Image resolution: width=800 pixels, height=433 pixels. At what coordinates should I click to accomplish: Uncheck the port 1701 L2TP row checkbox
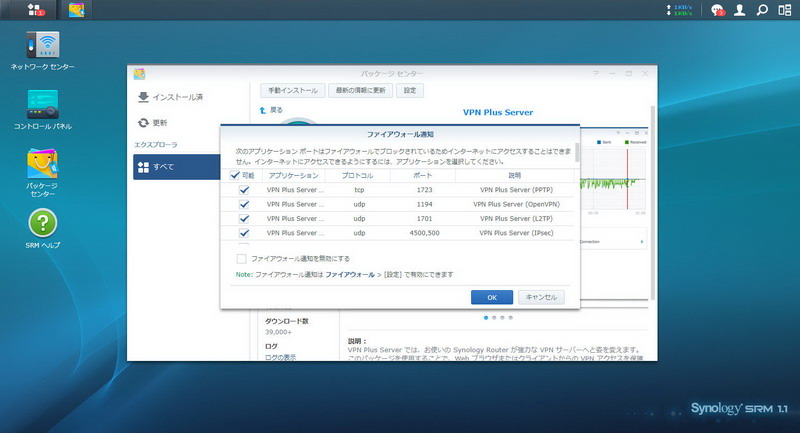click(x=244, y=218)
